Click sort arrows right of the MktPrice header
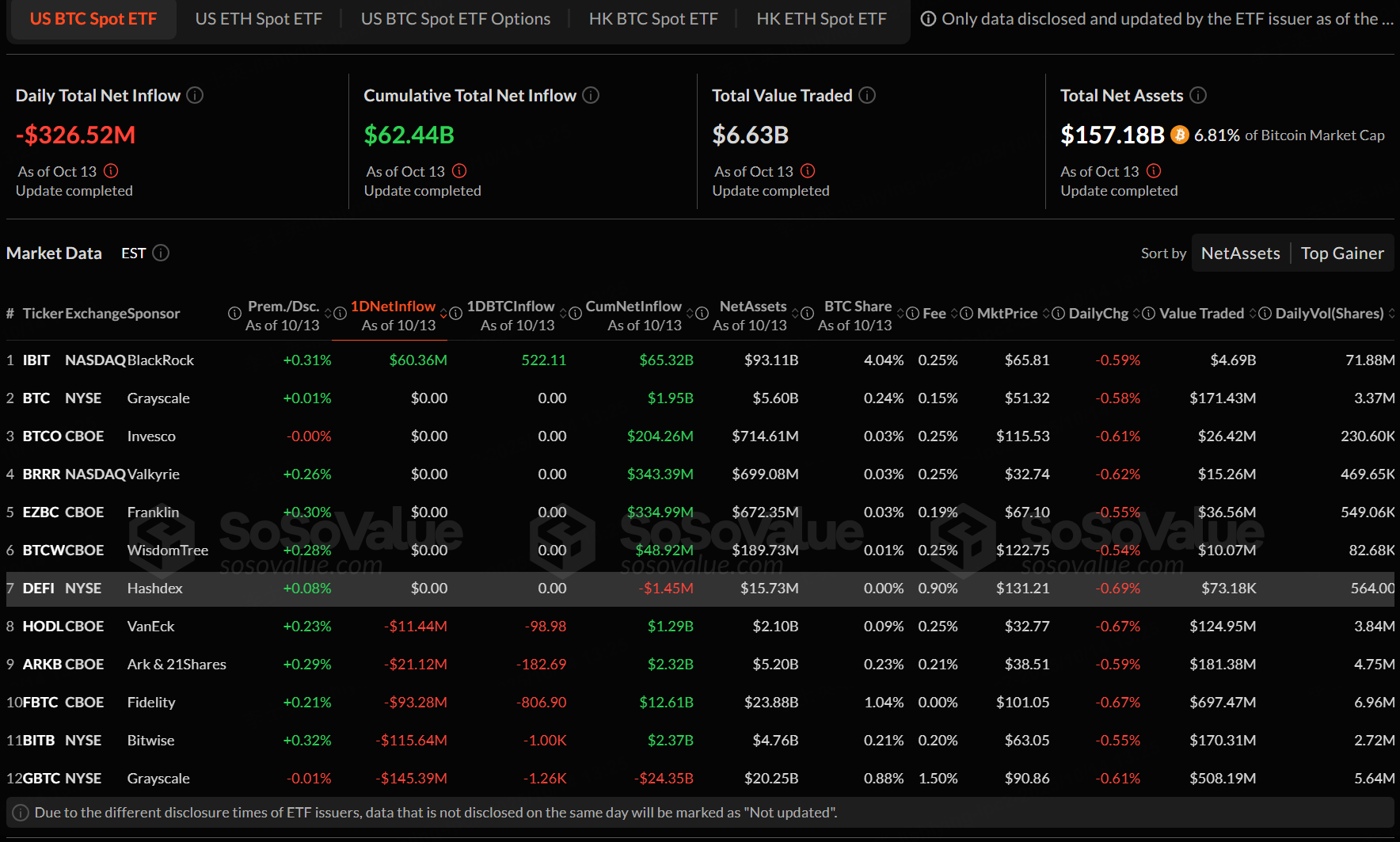 tap(1046, 314)
